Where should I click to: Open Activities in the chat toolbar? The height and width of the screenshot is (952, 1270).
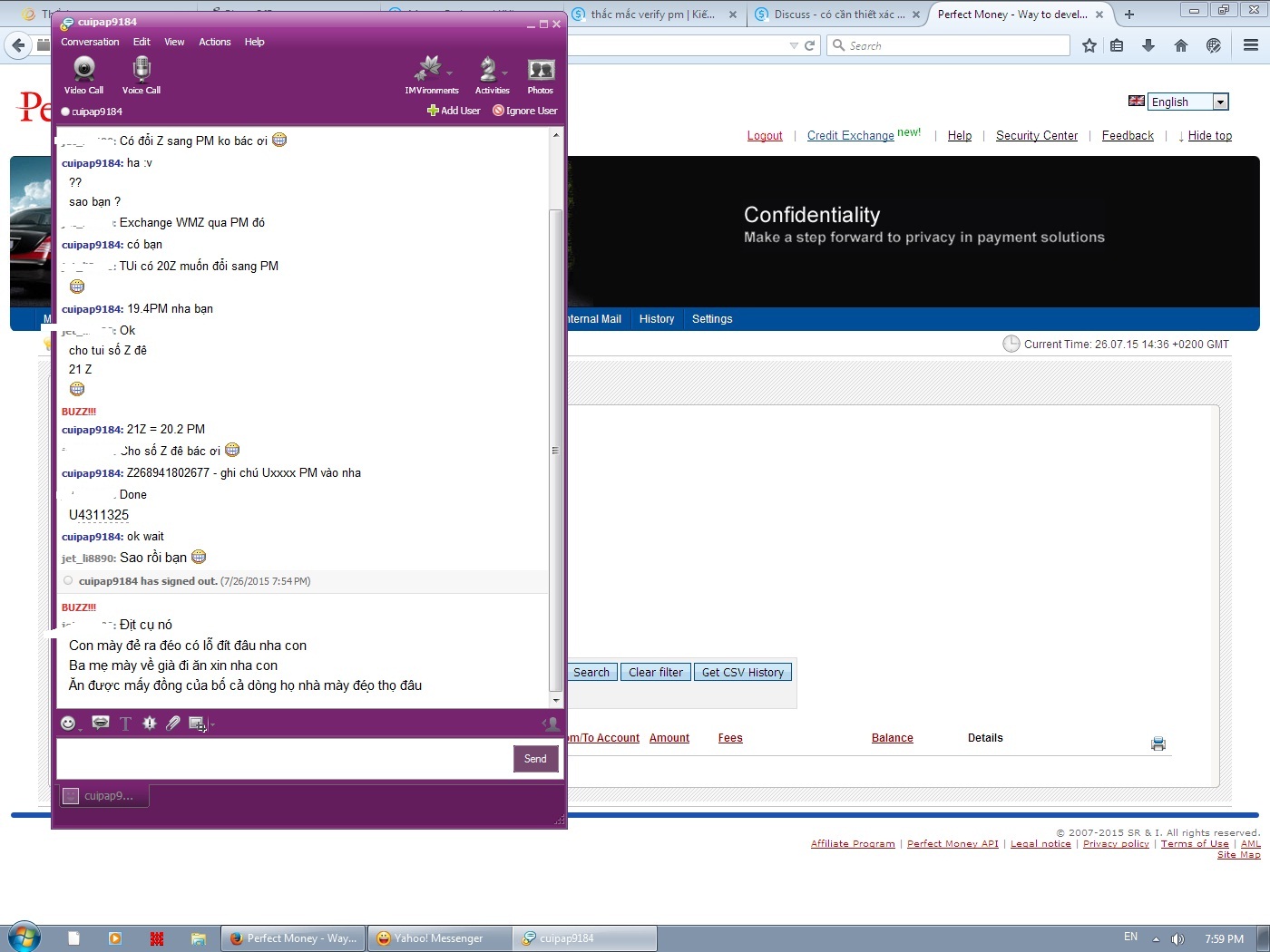(x=490, y=75)
